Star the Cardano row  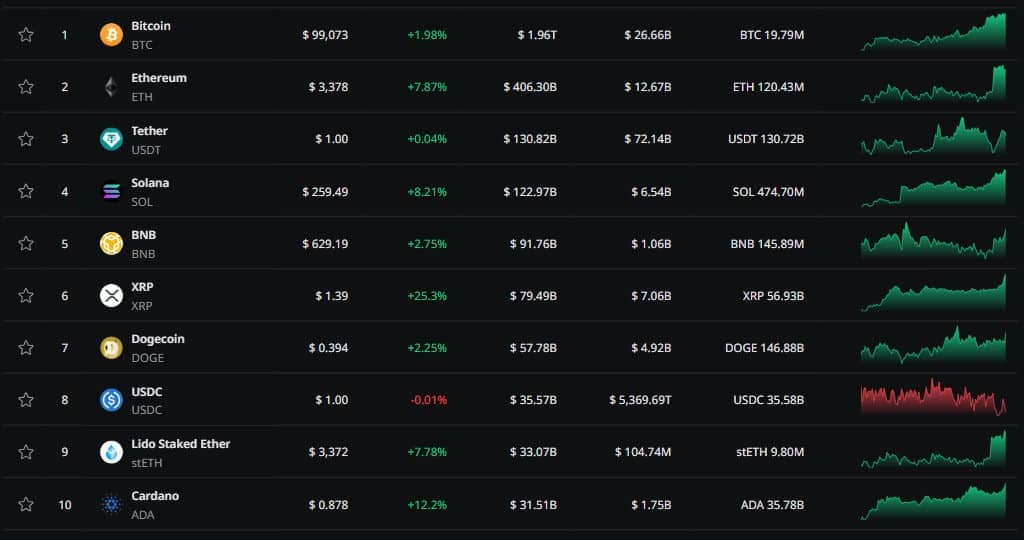[25, 505]
